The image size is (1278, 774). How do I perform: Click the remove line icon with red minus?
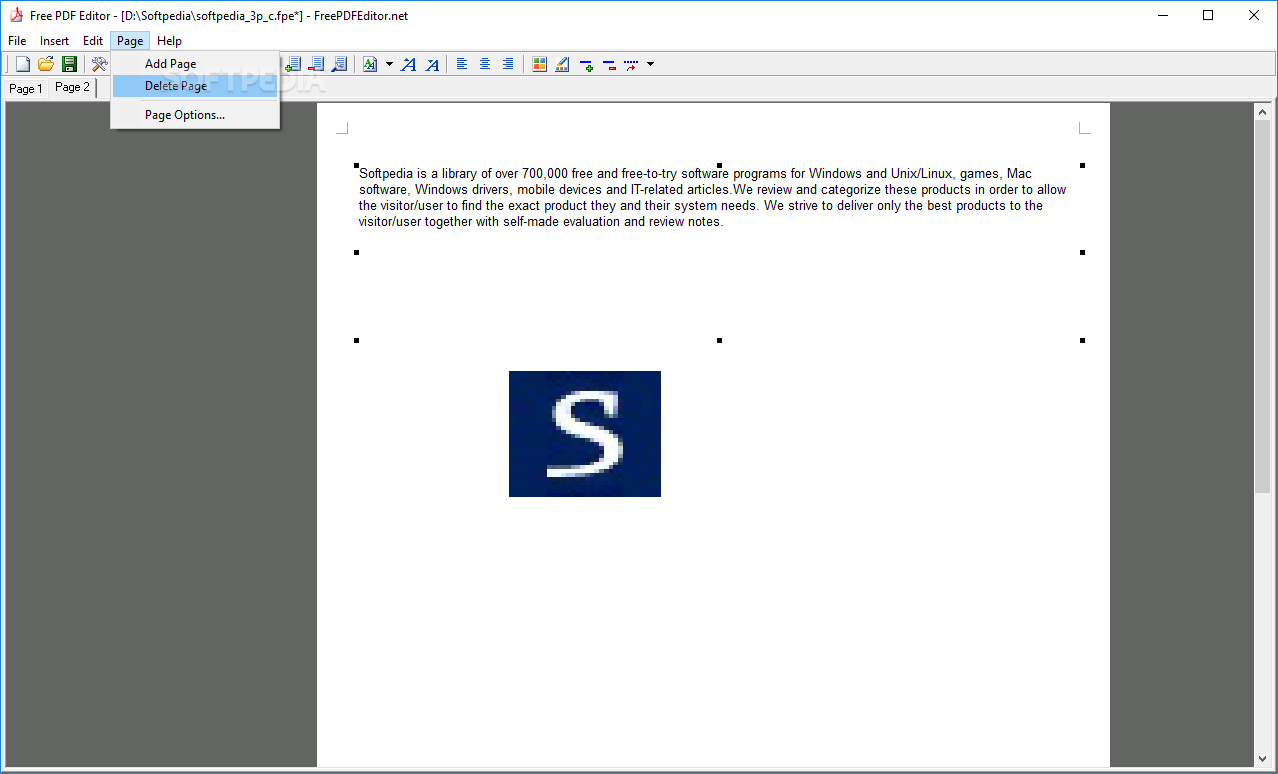click(610, 64)
